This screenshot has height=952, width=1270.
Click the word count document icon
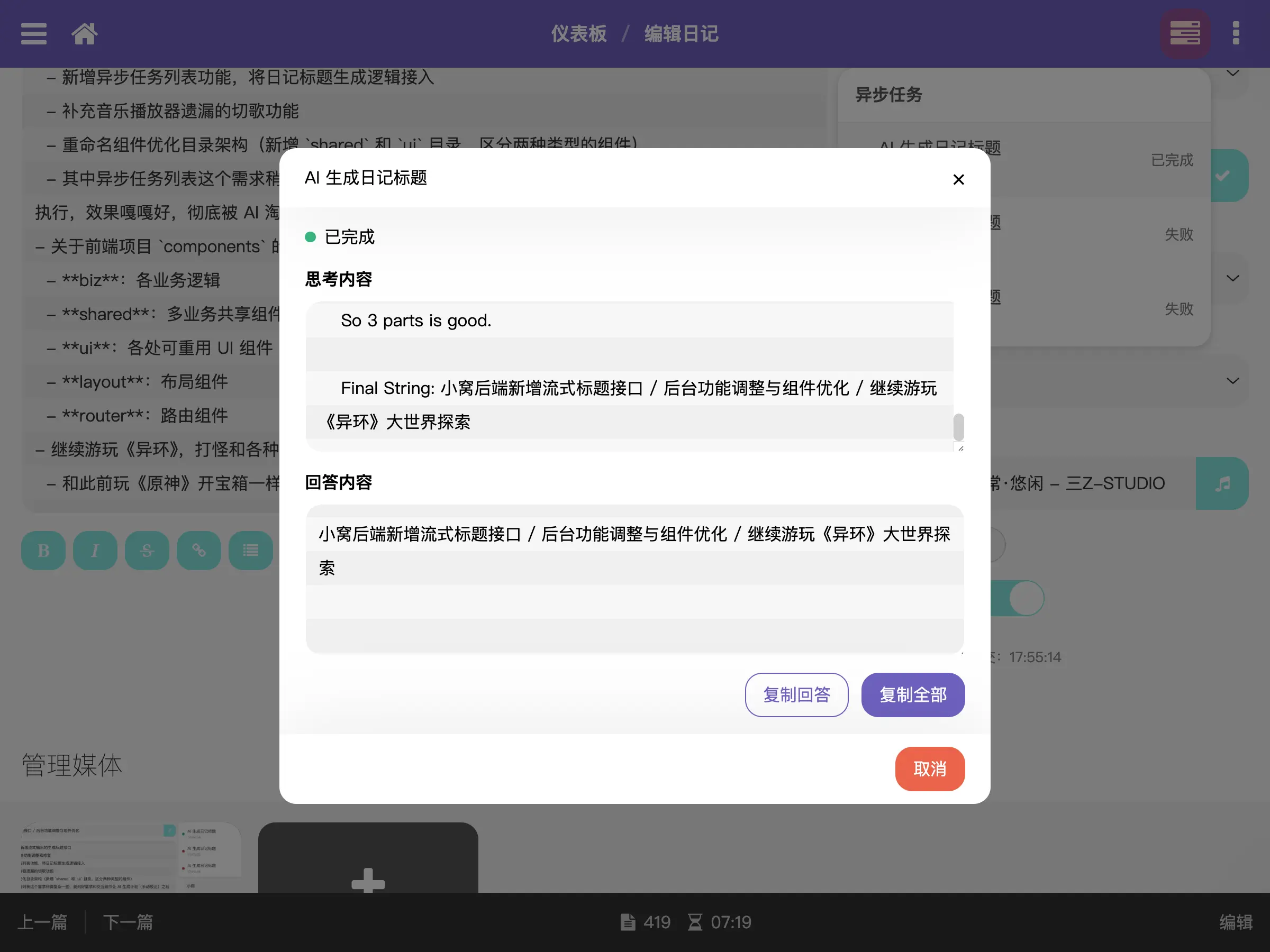628,921
